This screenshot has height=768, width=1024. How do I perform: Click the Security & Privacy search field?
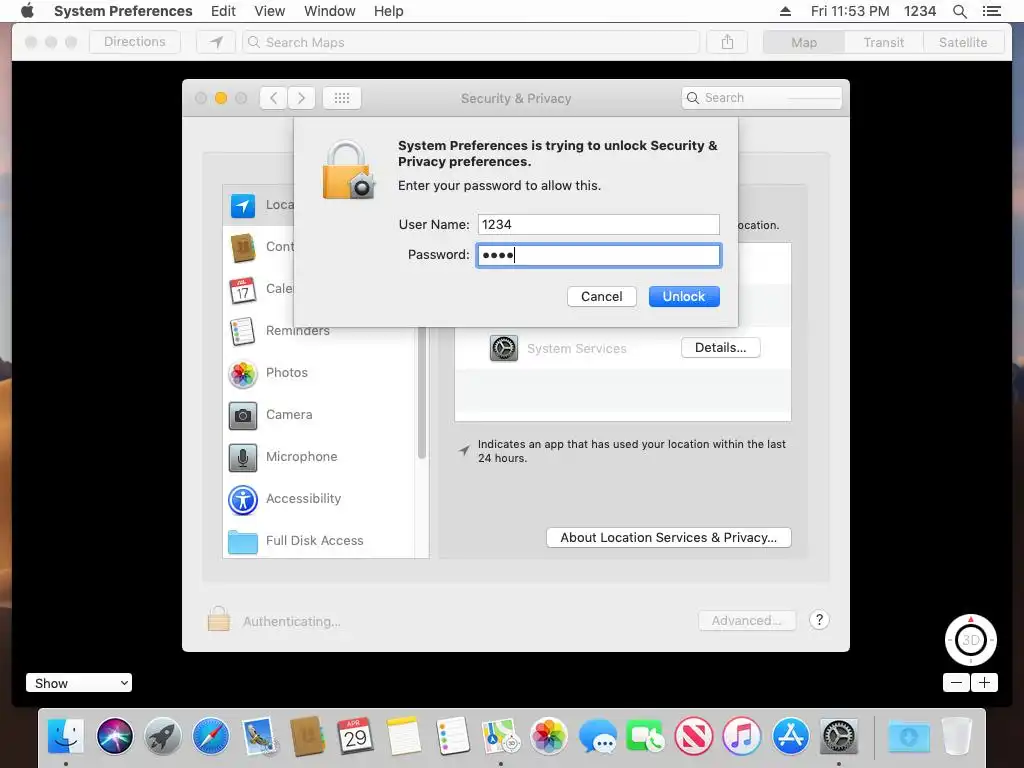(761, 98)
